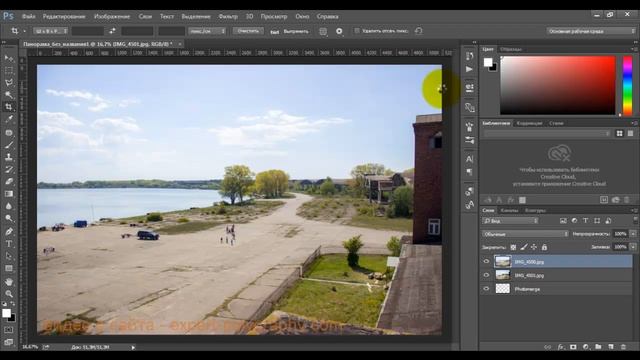Select the Dodge tool
Screen dimensions: 640x360
click(x=9, y=218)
